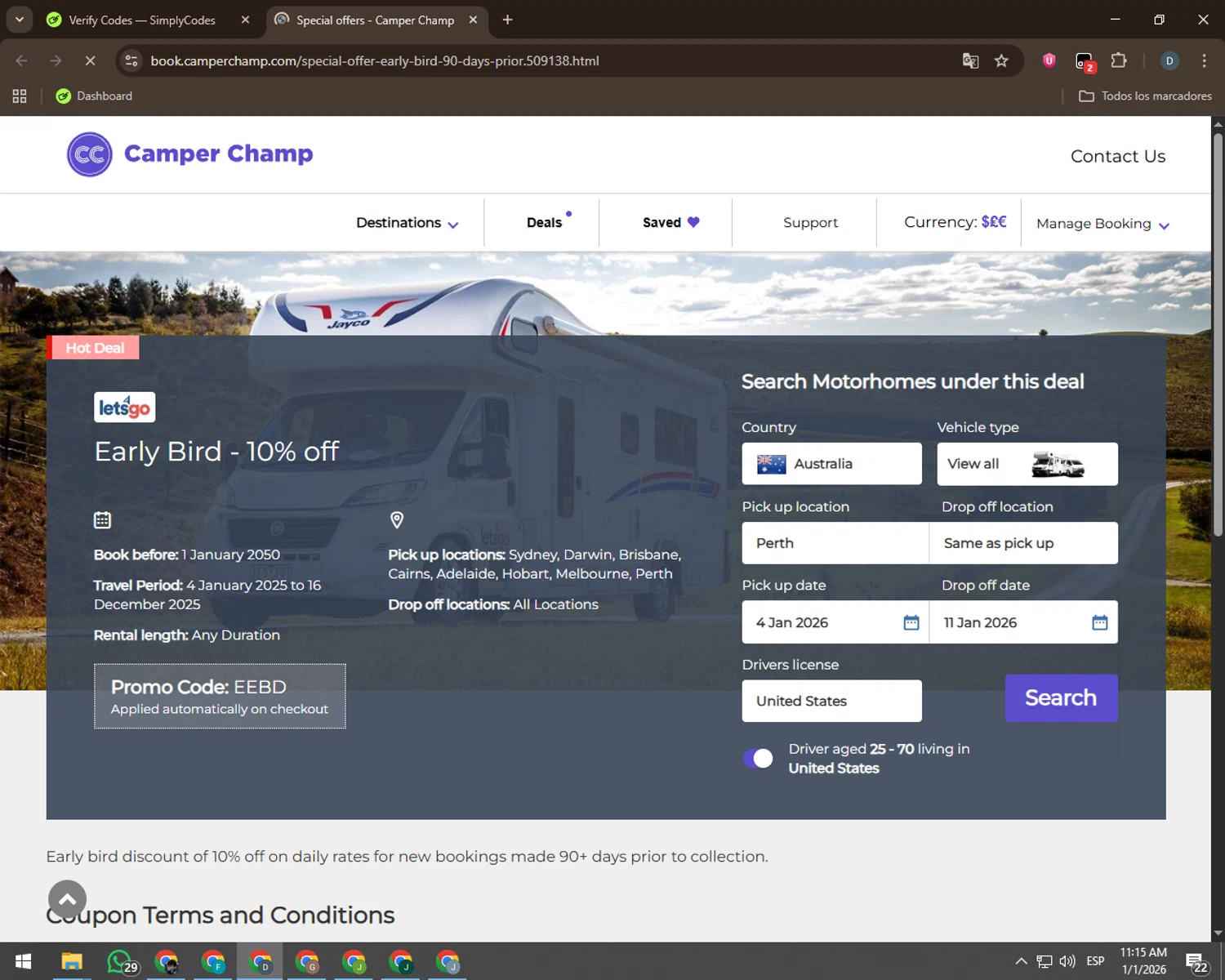Image resolution: width=1225 pixels, height=980 pixels.
Task: Switch to the Verify Codes — SimplyCodes tab
Action: 140,20
